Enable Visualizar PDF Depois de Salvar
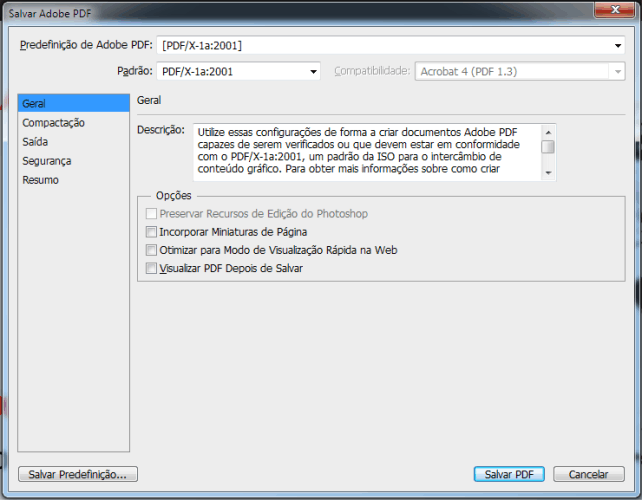Image resolution: width=642 pixels, height=500 pixels. pos(151,268)
